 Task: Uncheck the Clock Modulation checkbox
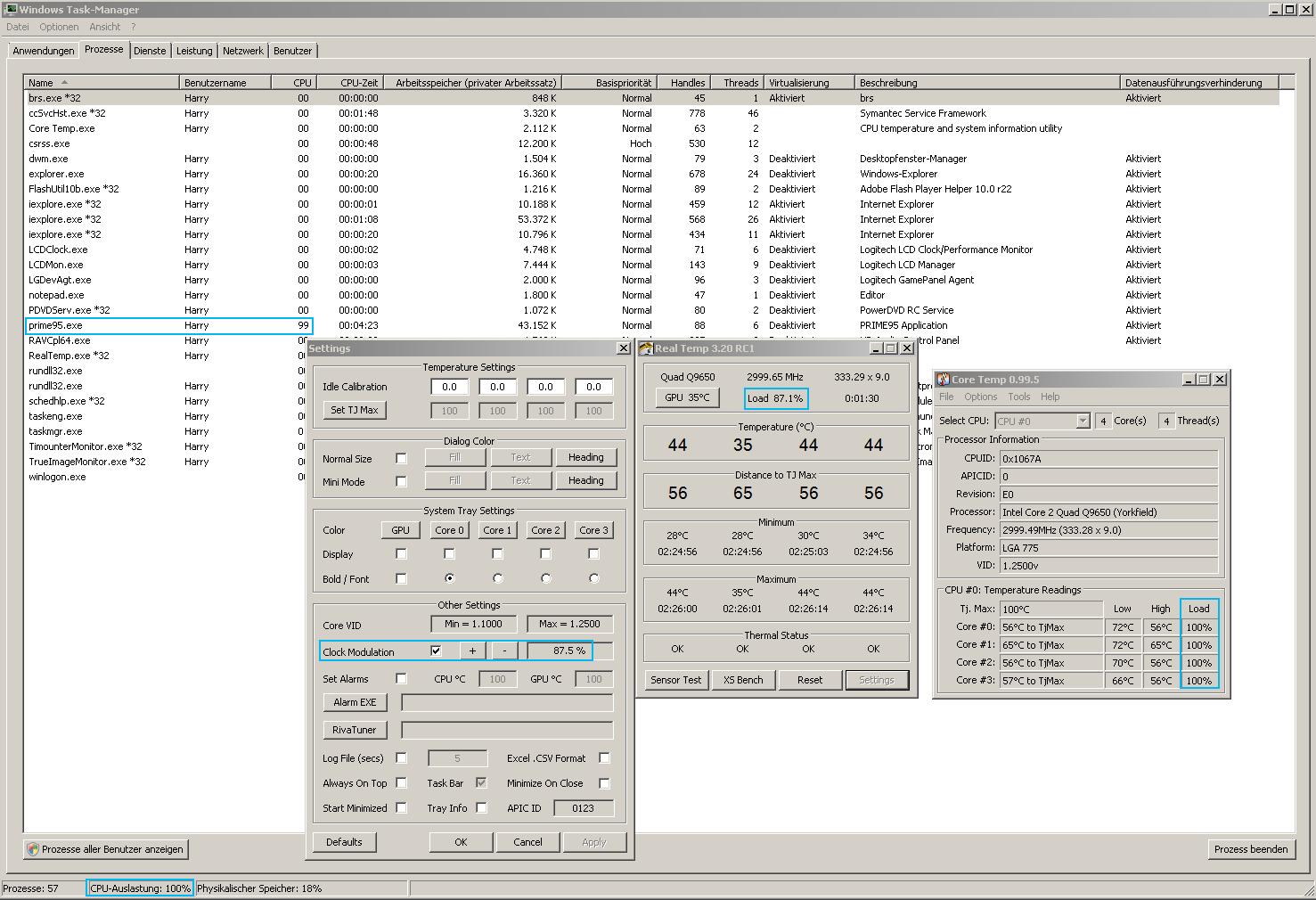[x=436, y=650]
